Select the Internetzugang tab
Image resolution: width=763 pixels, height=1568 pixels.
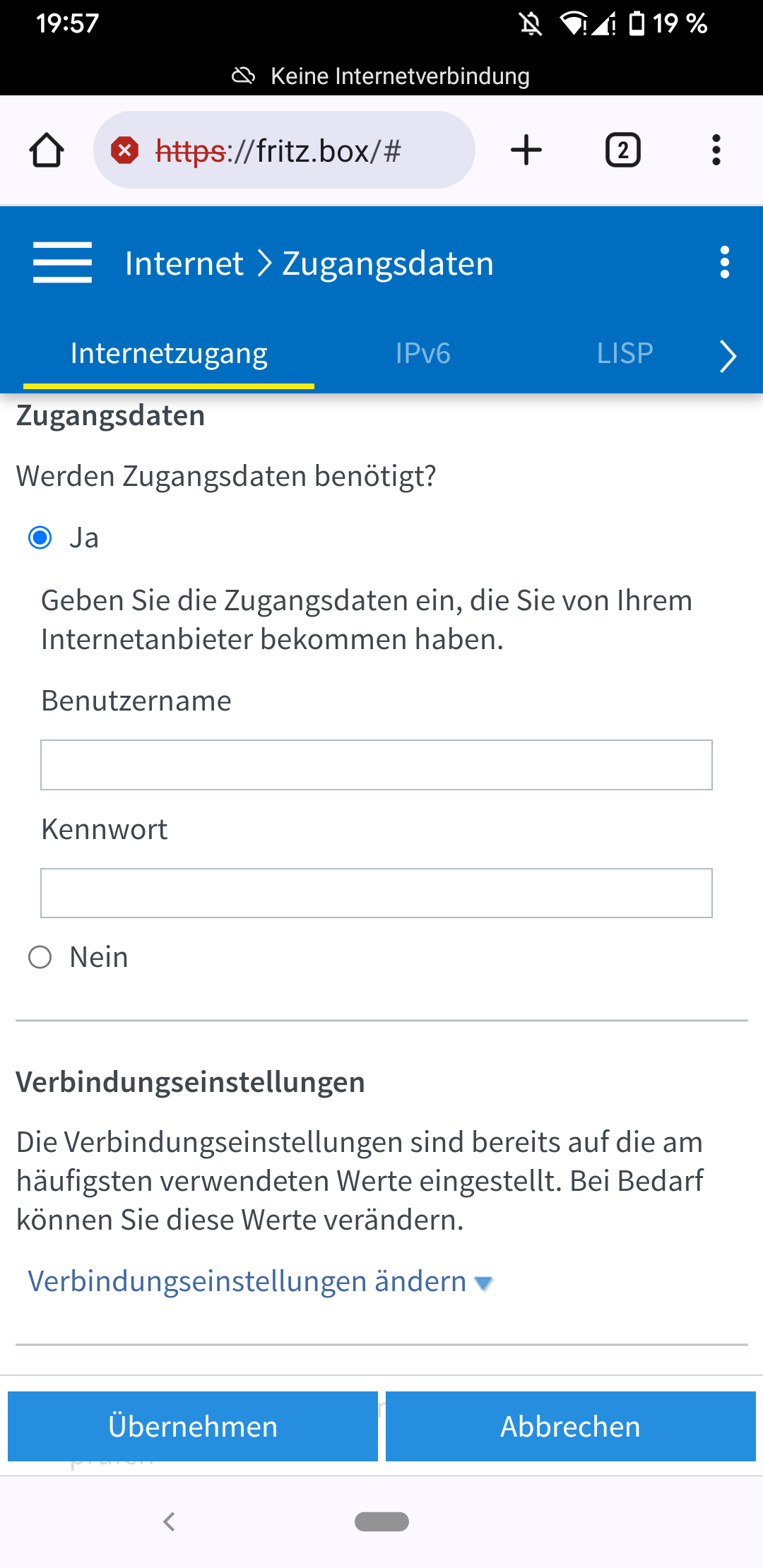(x=168, y=354)
